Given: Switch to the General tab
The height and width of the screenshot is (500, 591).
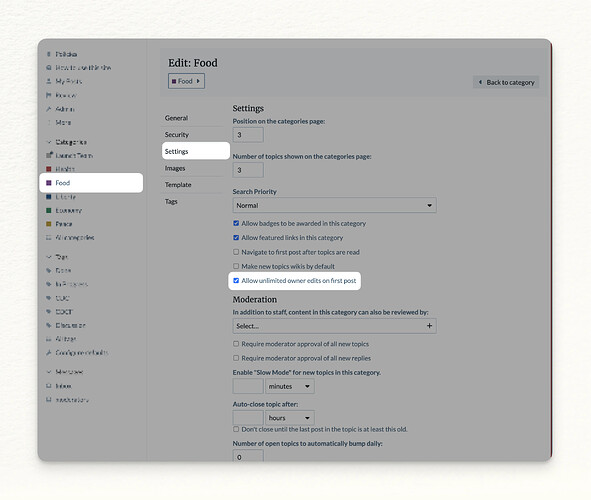Looking at the screenshot, I should click(176, 118).
